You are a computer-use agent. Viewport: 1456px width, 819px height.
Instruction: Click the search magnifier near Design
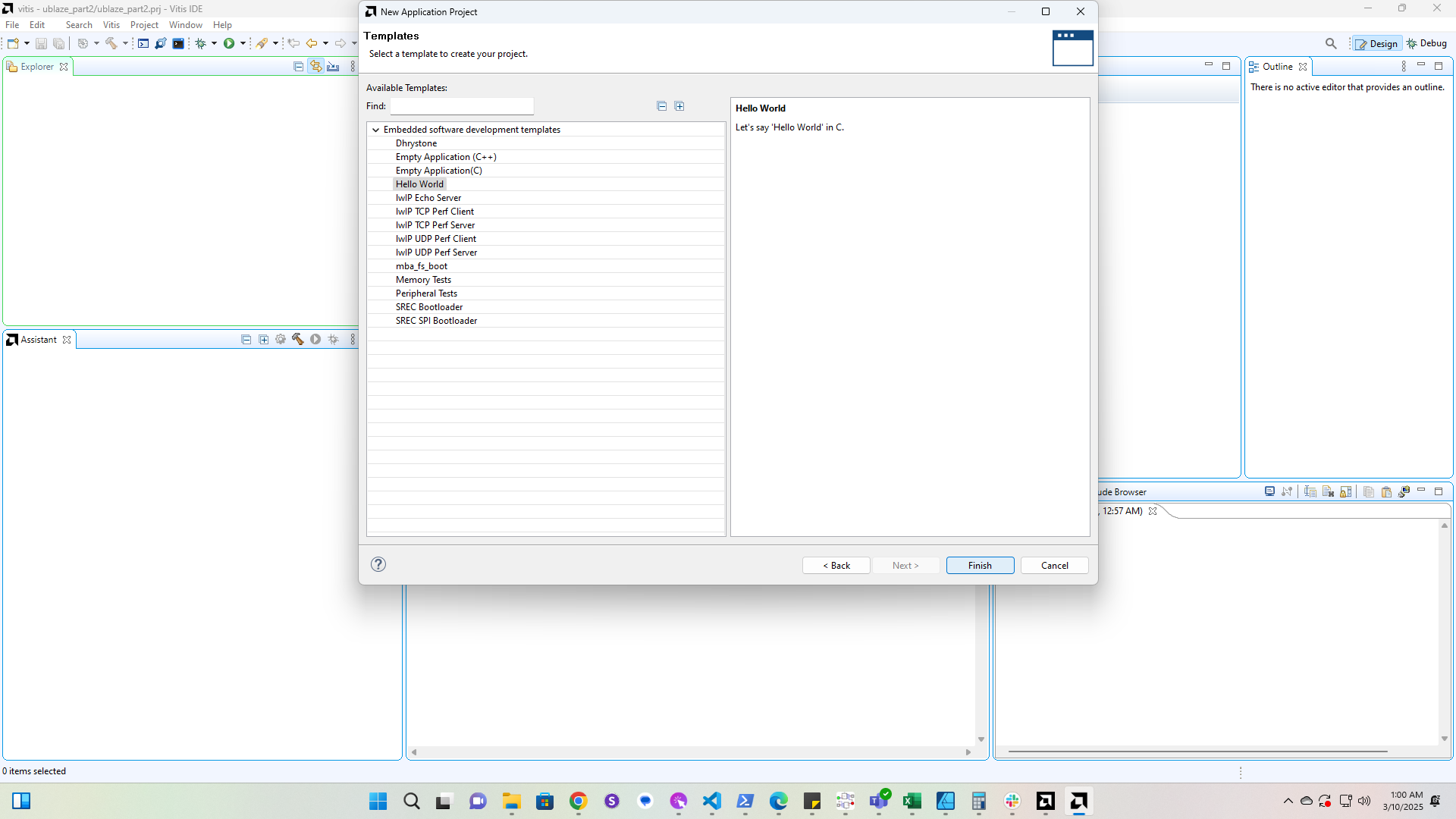click(1331, 44)
